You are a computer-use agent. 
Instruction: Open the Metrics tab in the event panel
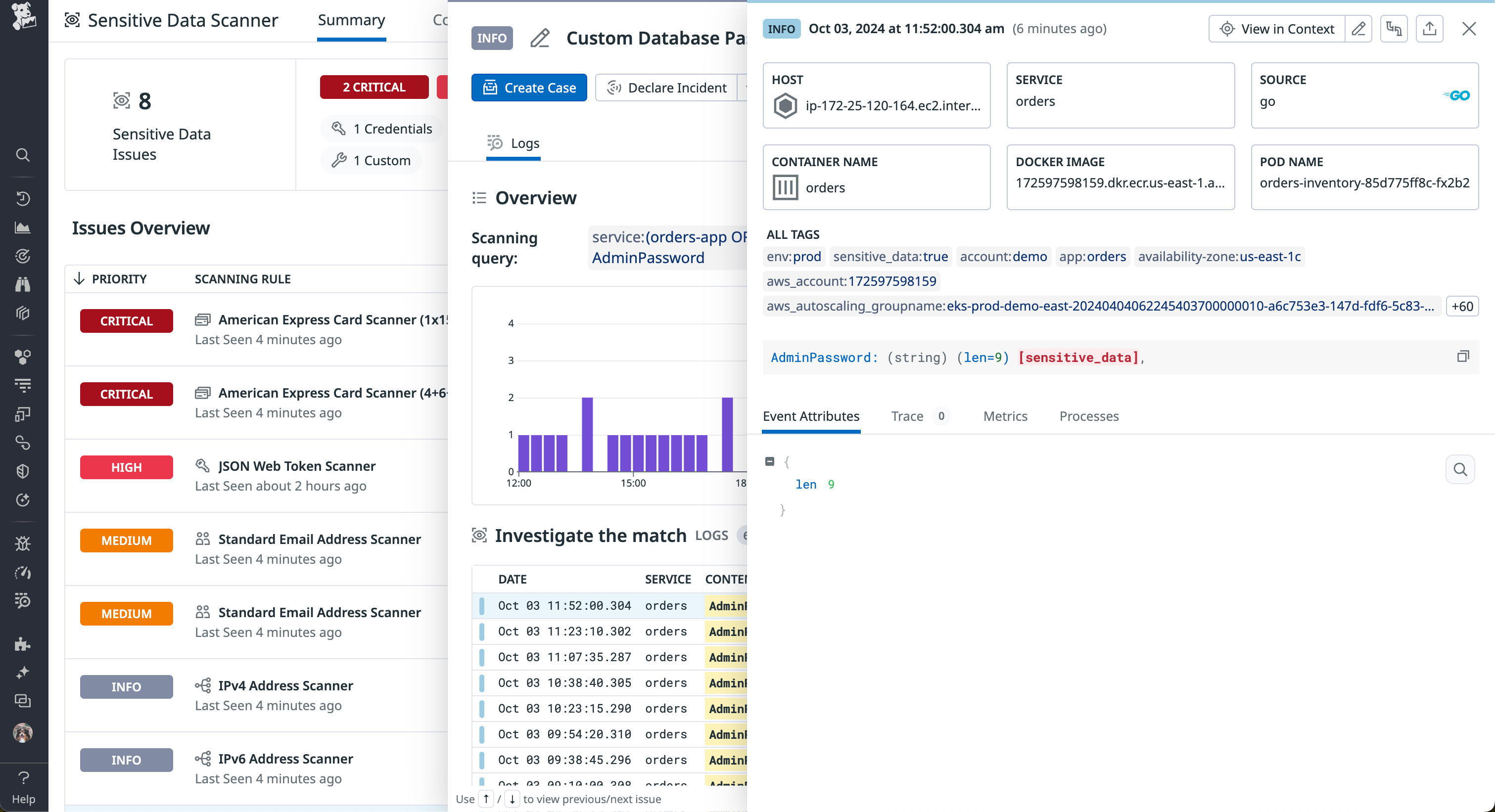click(1005, 416)
